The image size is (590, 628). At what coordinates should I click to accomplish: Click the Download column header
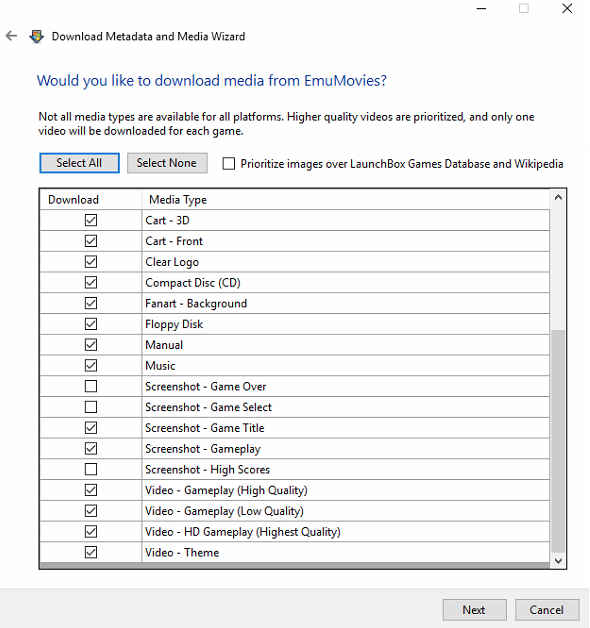[x=91, y=199]
